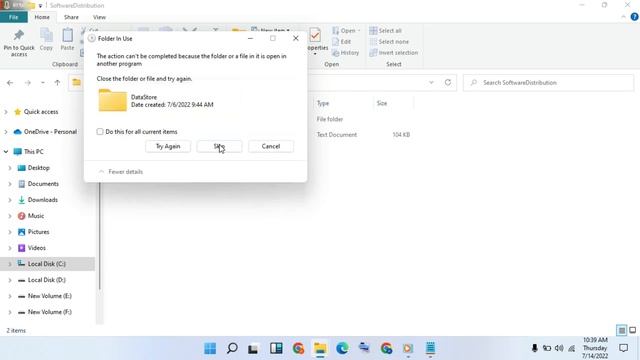The image size is (640, 360).
Task: Select Quick access in navigation pane
Action: (x=41, y=112)
